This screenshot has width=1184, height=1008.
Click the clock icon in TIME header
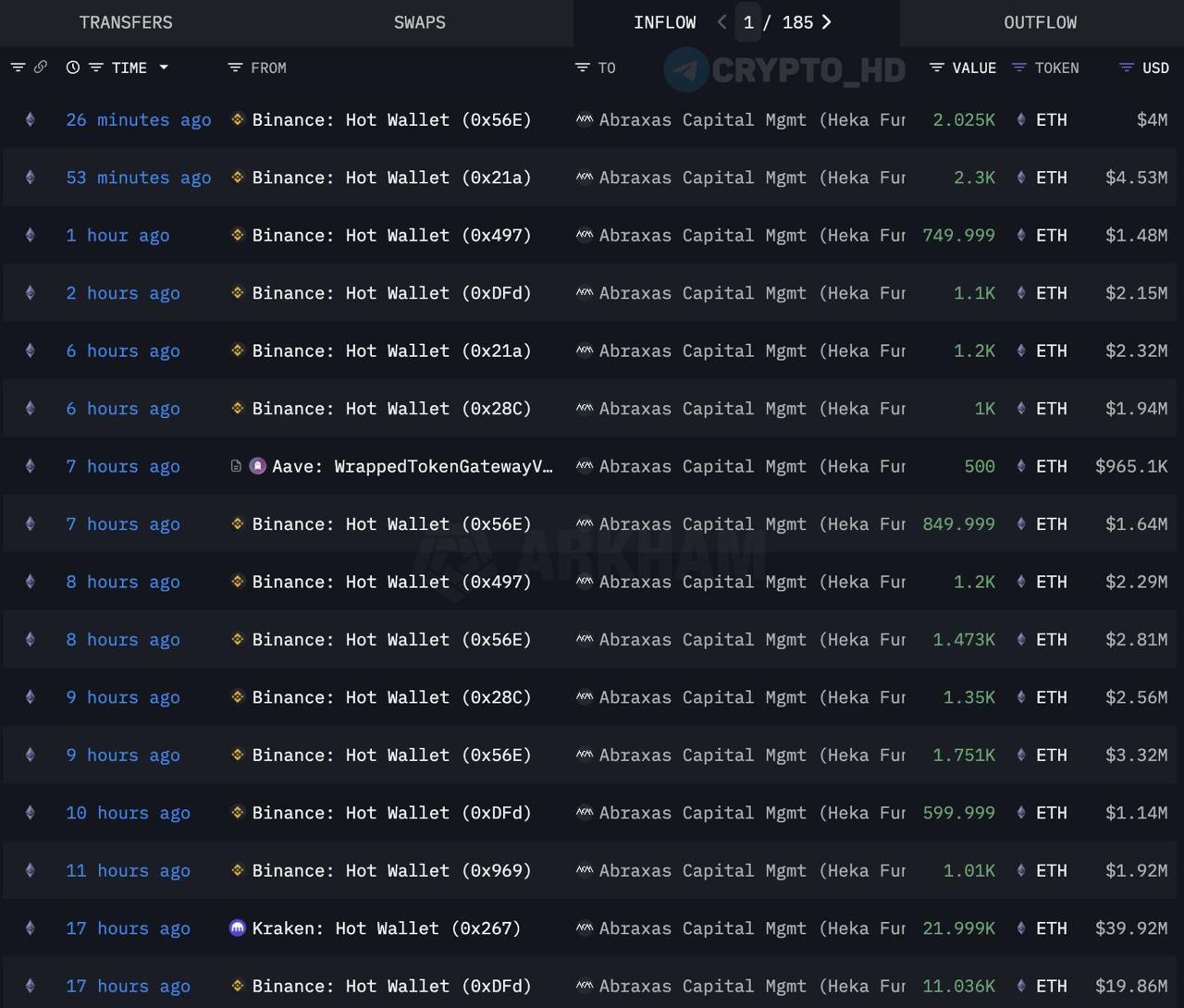73,68
